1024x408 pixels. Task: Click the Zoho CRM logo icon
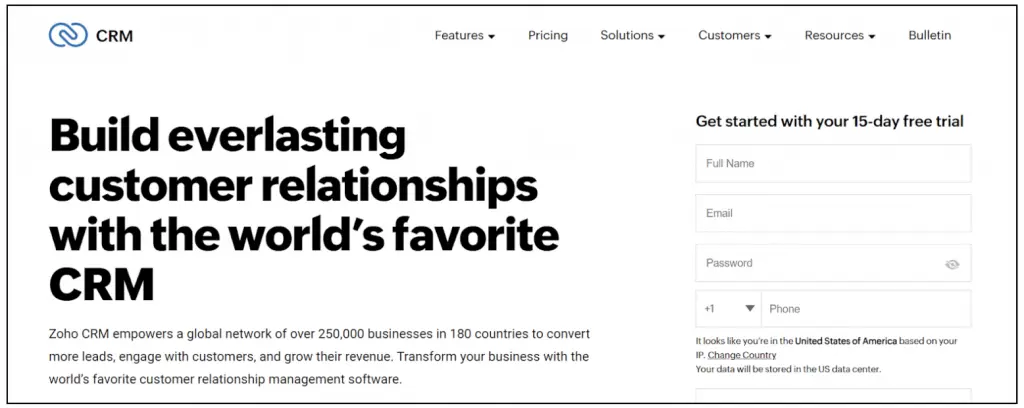click(68, 35)
